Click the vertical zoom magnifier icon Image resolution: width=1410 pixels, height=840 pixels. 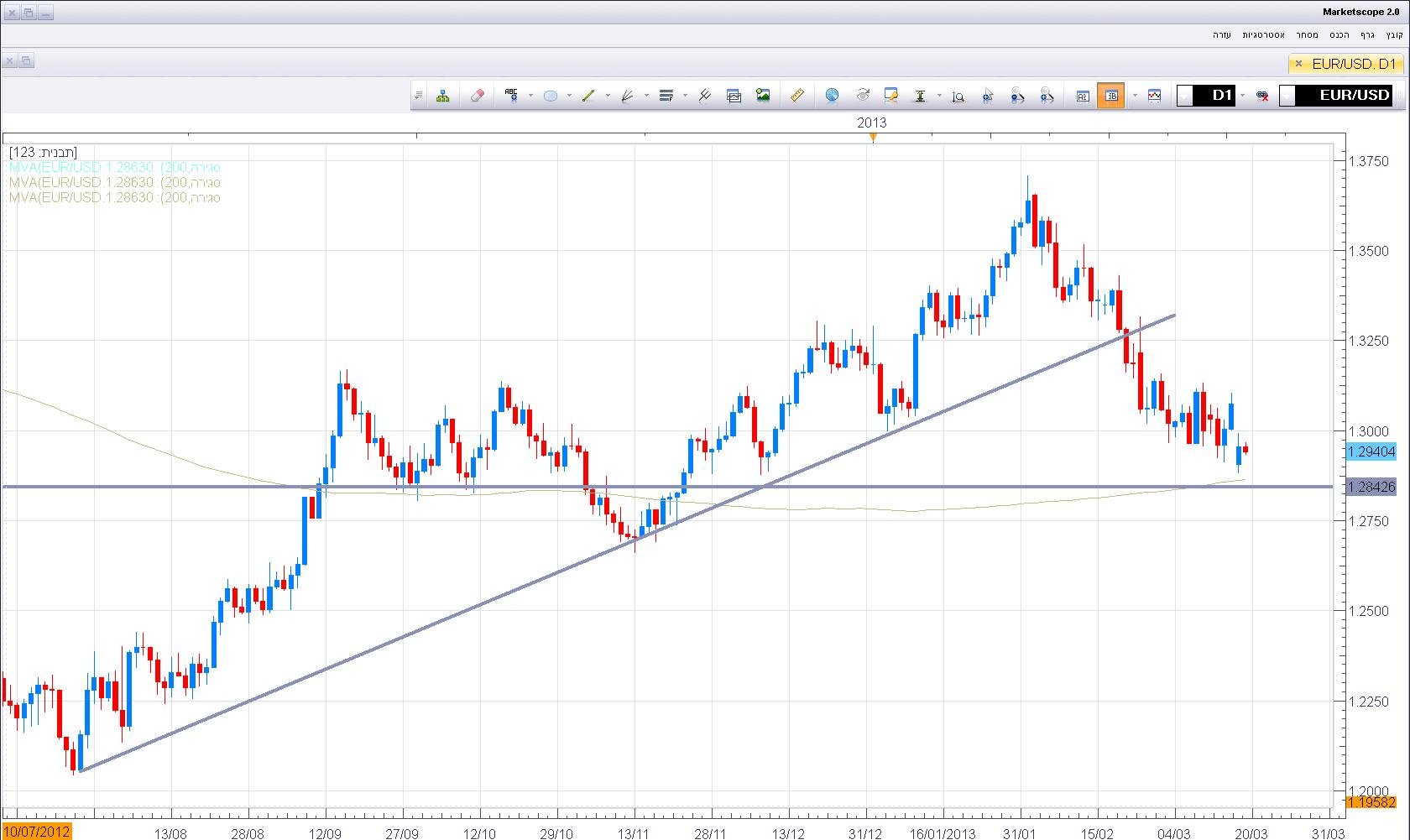tap(958, 96)
